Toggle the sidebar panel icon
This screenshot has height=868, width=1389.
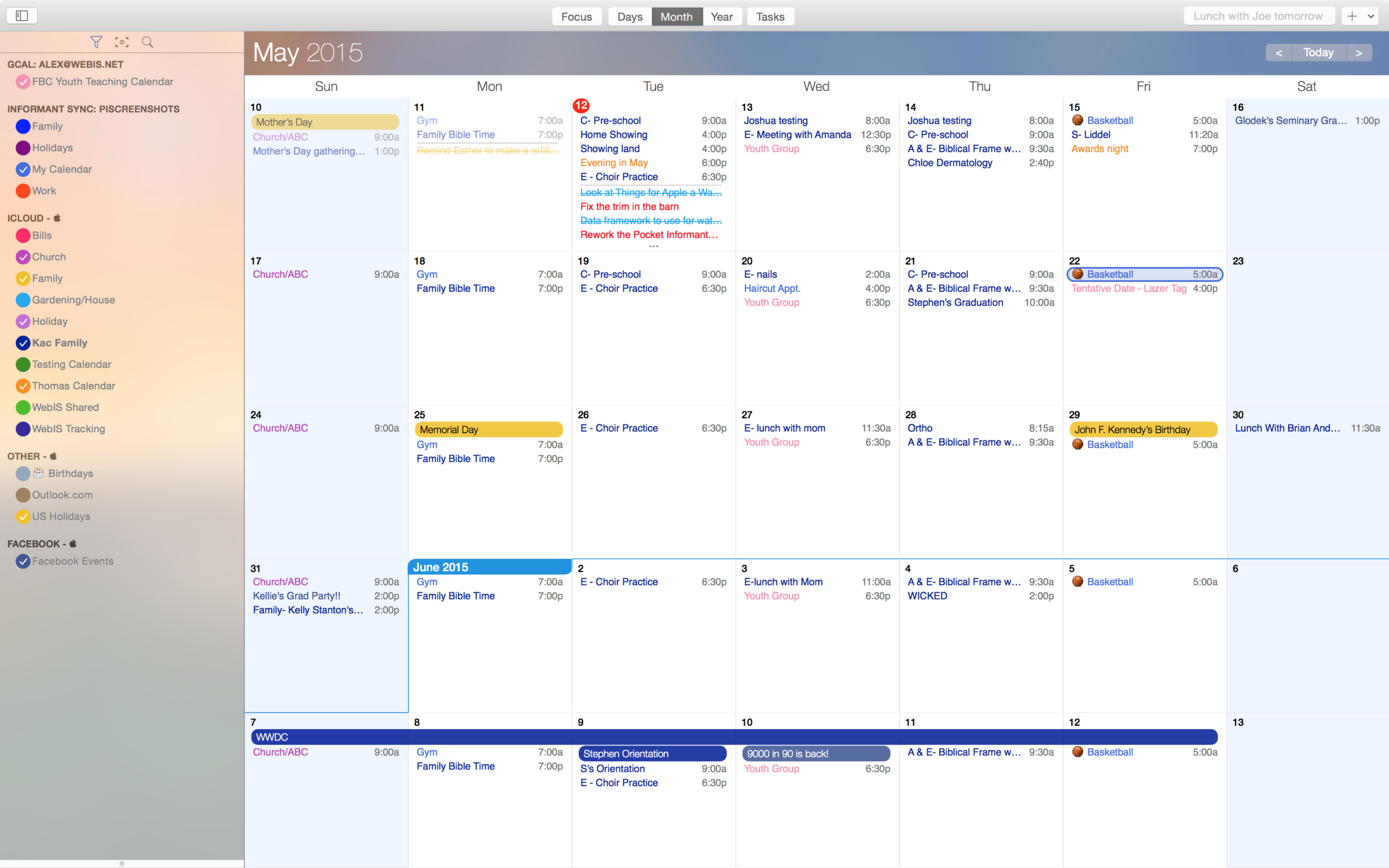click(22, 16)
